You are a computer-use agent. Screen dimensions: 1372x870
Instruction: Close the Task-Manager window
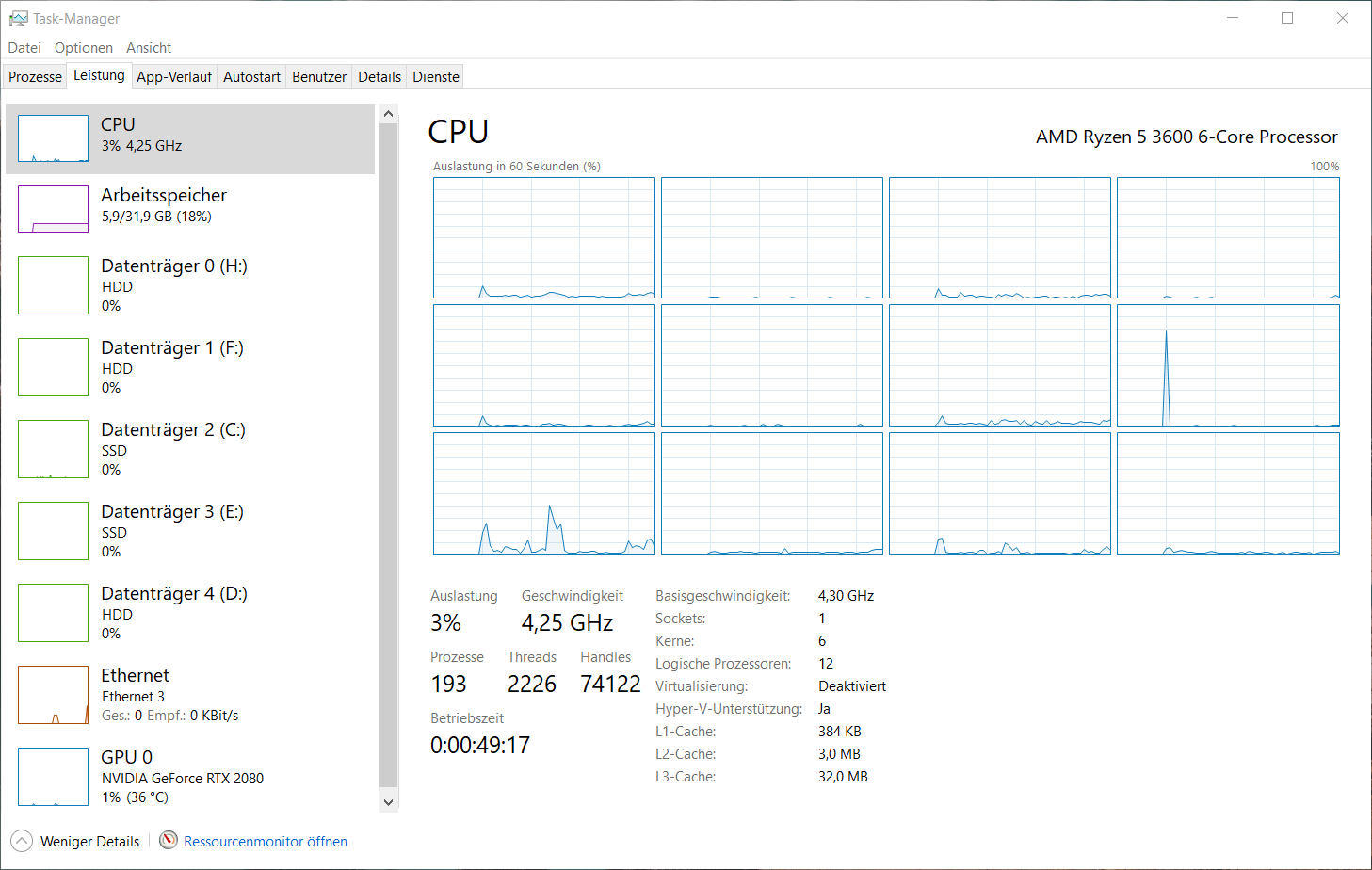click(x=1343, y=18)
